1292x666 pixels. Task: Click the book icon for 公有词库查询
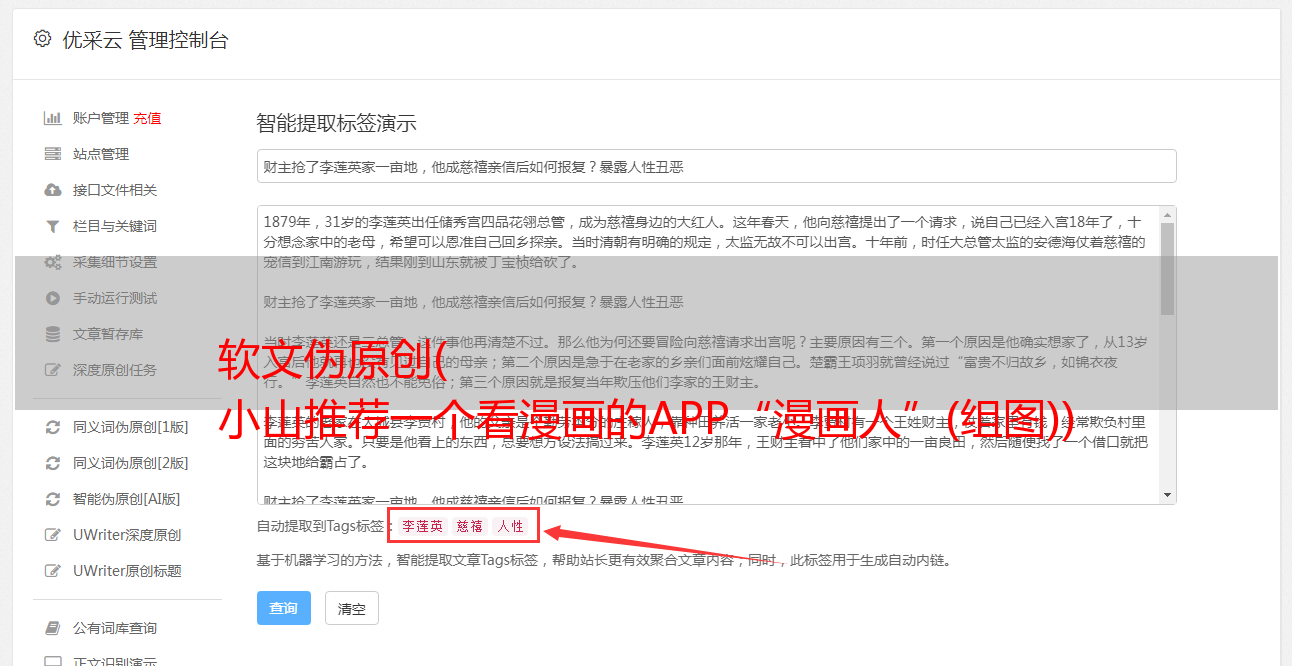[x=53, y=628]
